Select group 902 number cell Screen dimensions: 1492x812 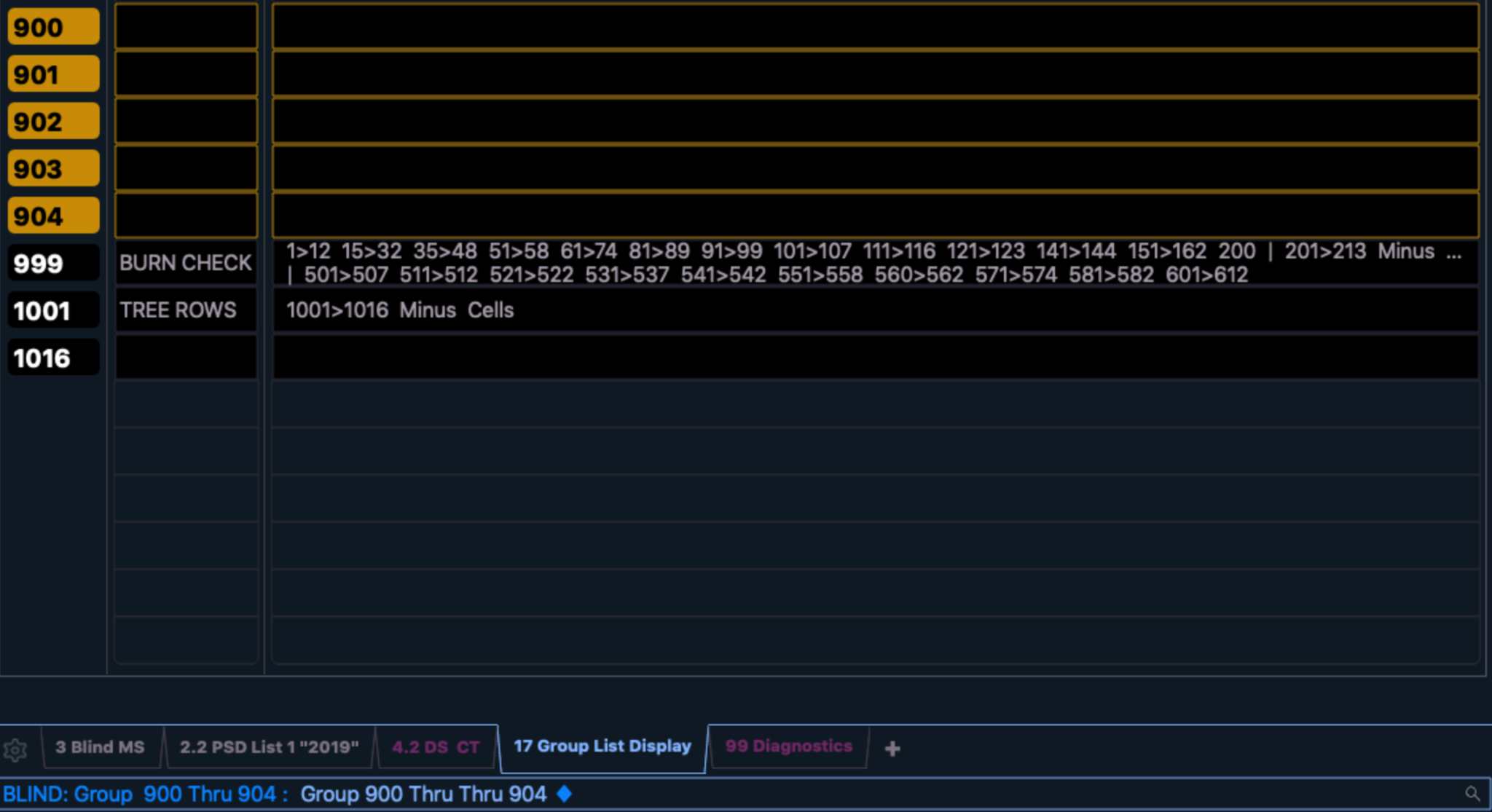click(53, 122)
